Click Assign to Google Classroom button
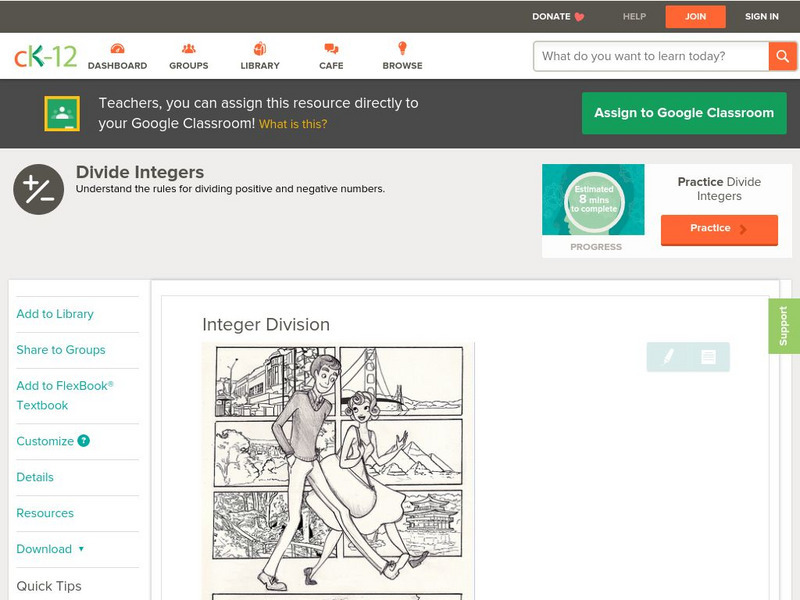This screenshot has height=600, width=800. point(684,113)
